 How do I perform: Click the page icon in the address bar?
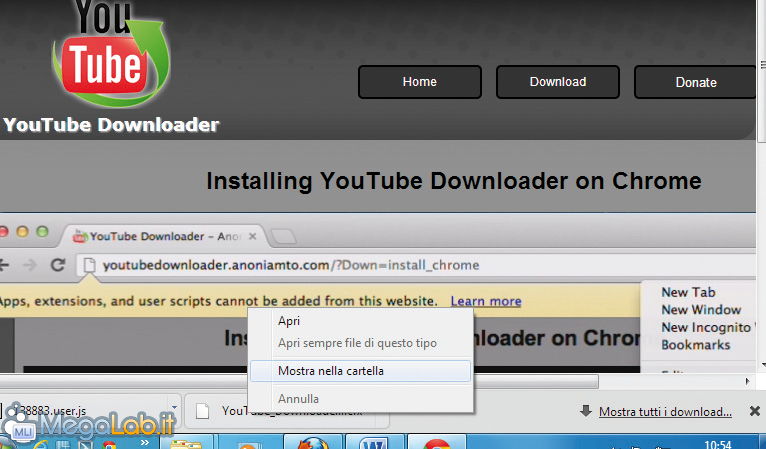coord(89,265)
